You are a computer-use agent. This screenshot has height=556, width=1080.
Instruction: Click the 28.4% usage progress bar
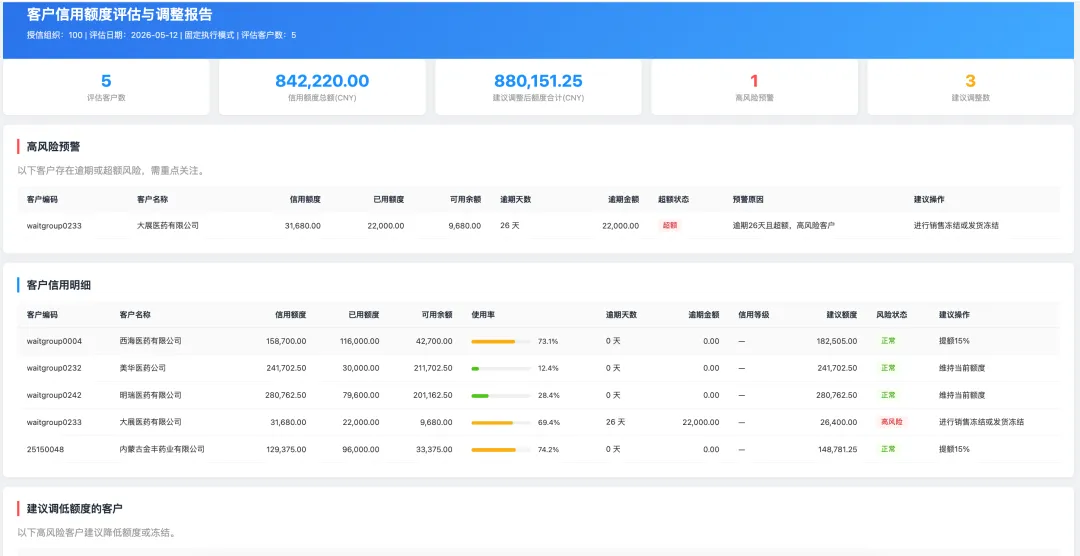coord(501,395)
